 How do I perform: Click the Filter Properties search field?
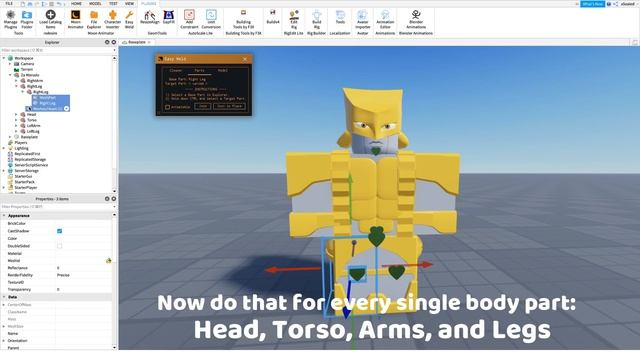(x=56, y=207)
